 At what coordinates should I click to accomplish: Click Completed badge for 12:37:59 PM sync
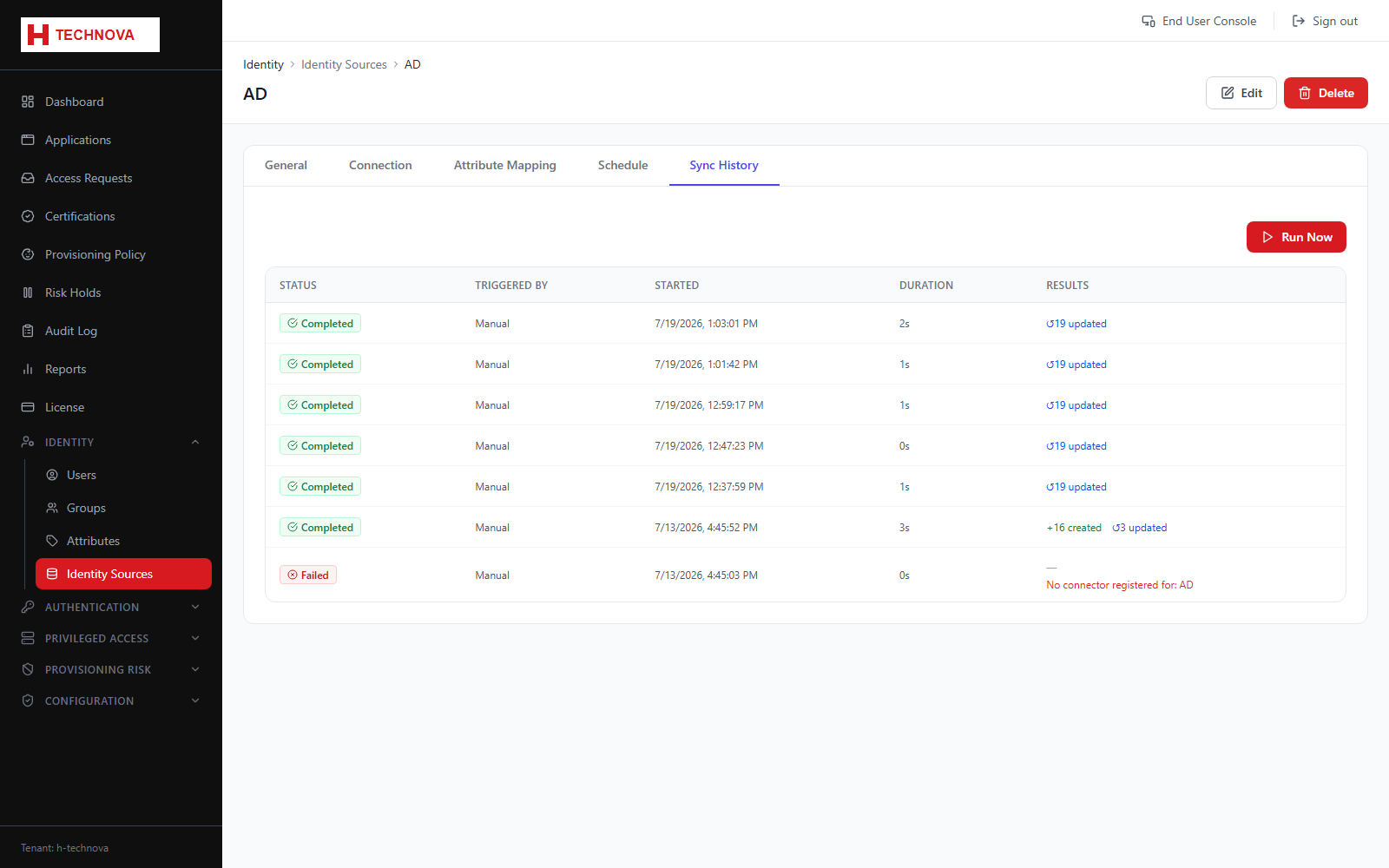click(320, 487)
